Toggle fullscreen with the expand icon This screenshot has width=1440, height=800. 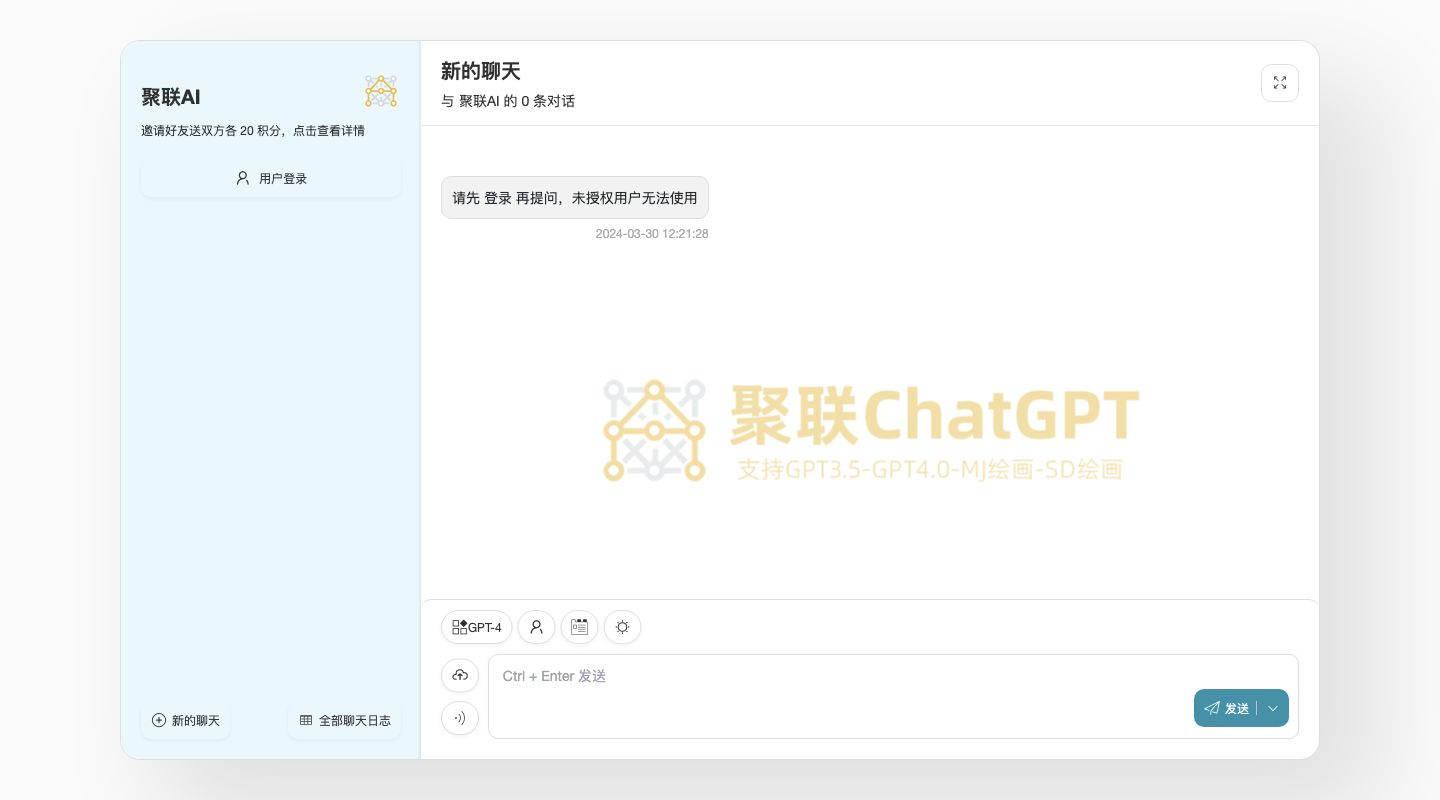coord(1280,83)
